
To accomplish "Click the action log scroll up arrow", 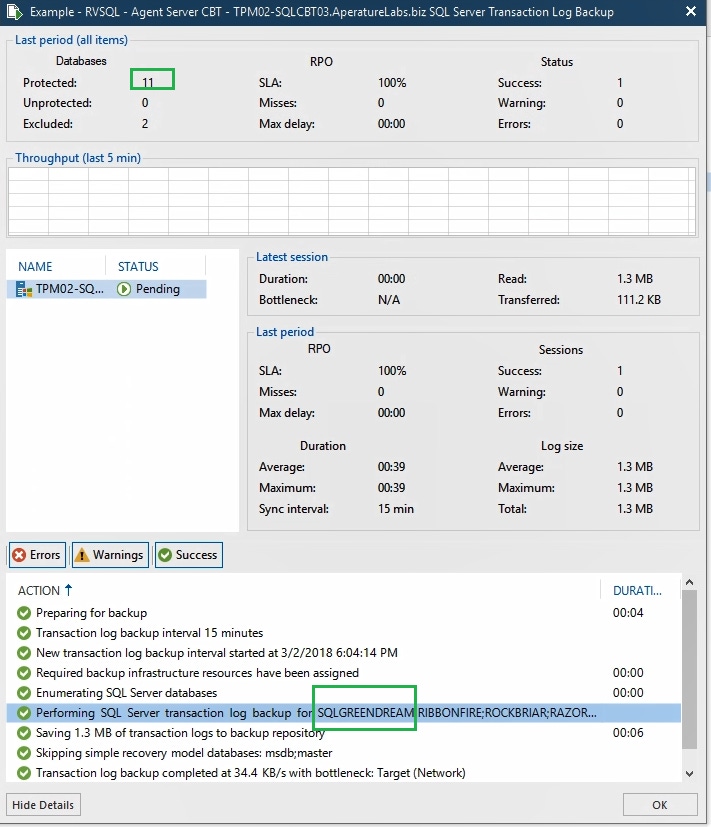I will coord(689,583).
